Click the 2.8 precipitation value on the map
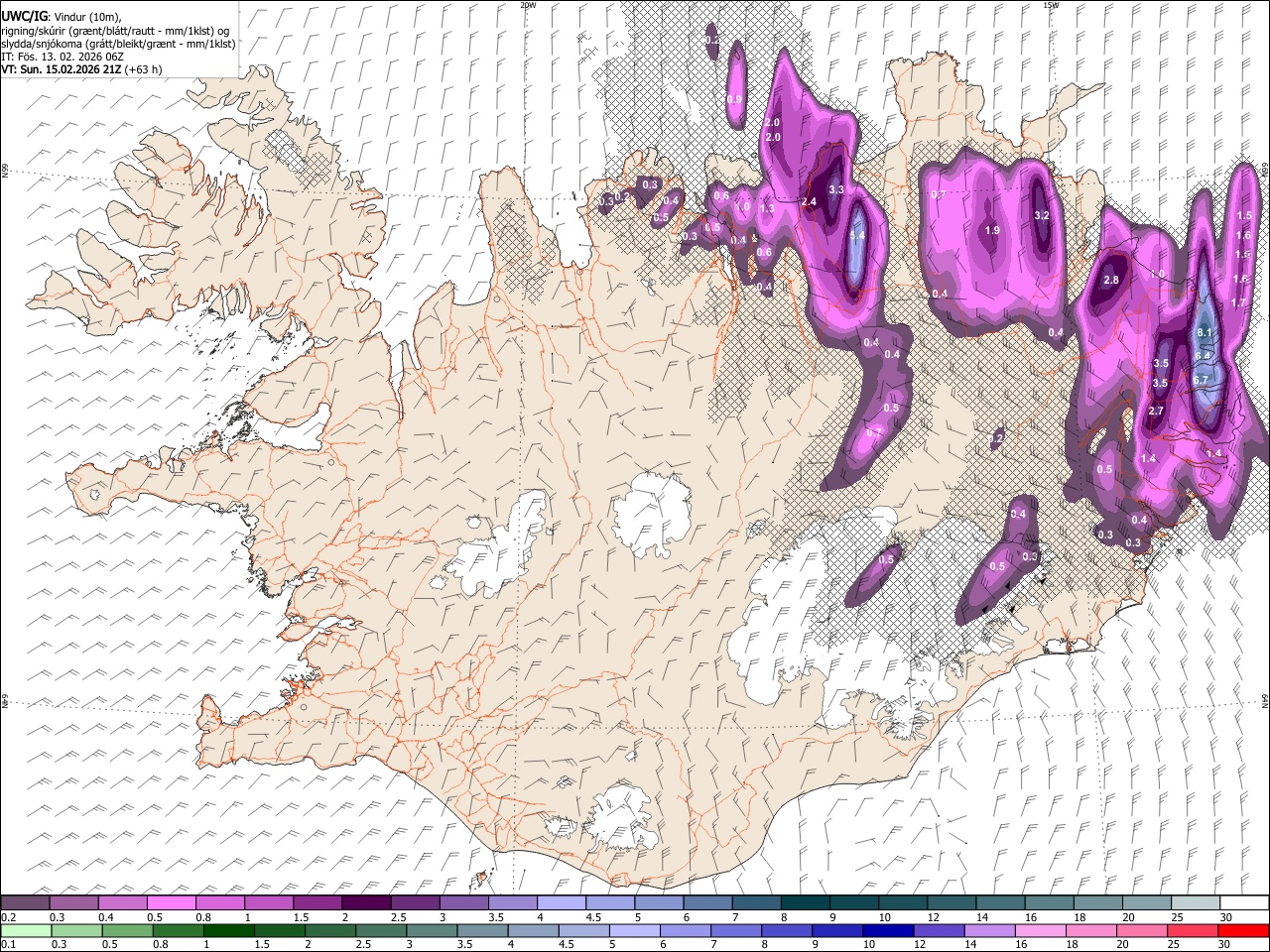 click(x=1111, y=281)
